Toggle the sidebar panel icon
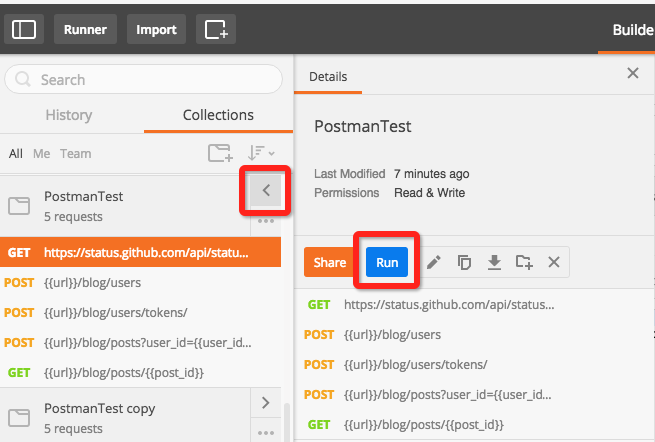The image size is (655, 442). point(23,30)
